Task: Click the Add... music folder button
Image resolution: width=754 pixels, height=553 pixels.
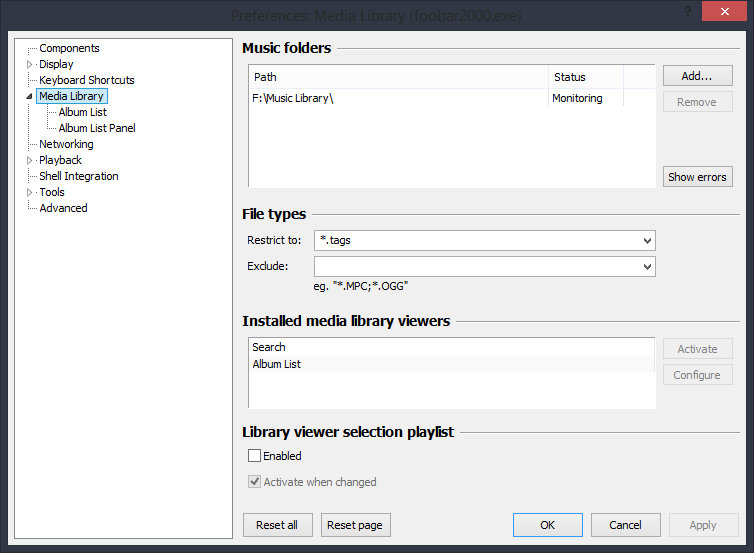Action: tap(697, 76)
